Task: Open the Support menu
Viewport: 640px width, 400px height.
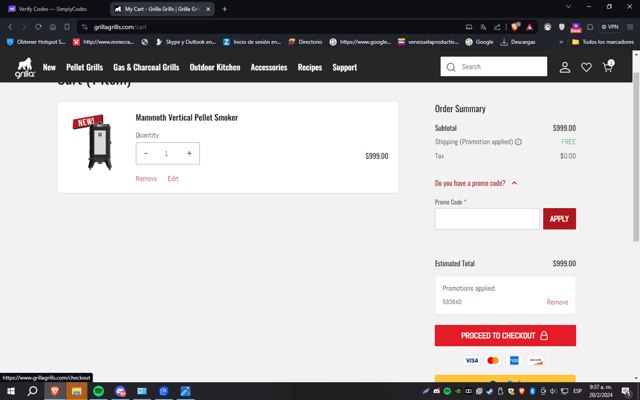Action: (344, 67)
